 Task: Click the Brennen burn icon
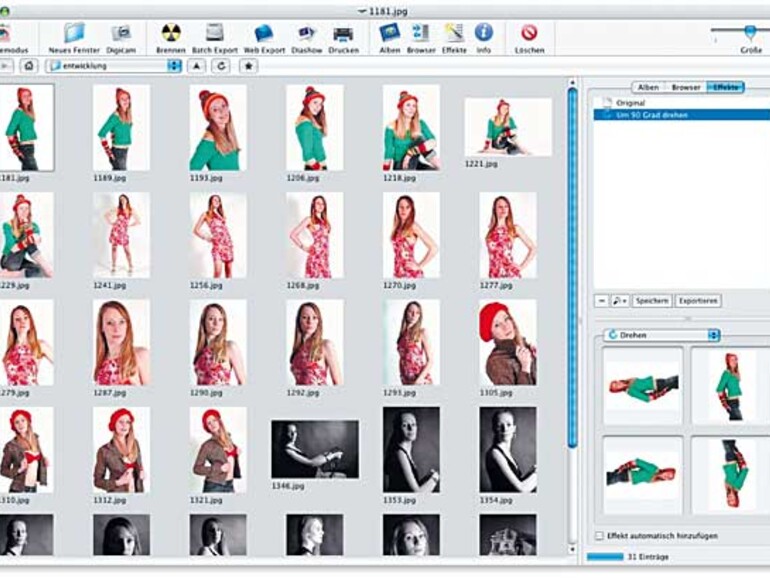point(171,34)
